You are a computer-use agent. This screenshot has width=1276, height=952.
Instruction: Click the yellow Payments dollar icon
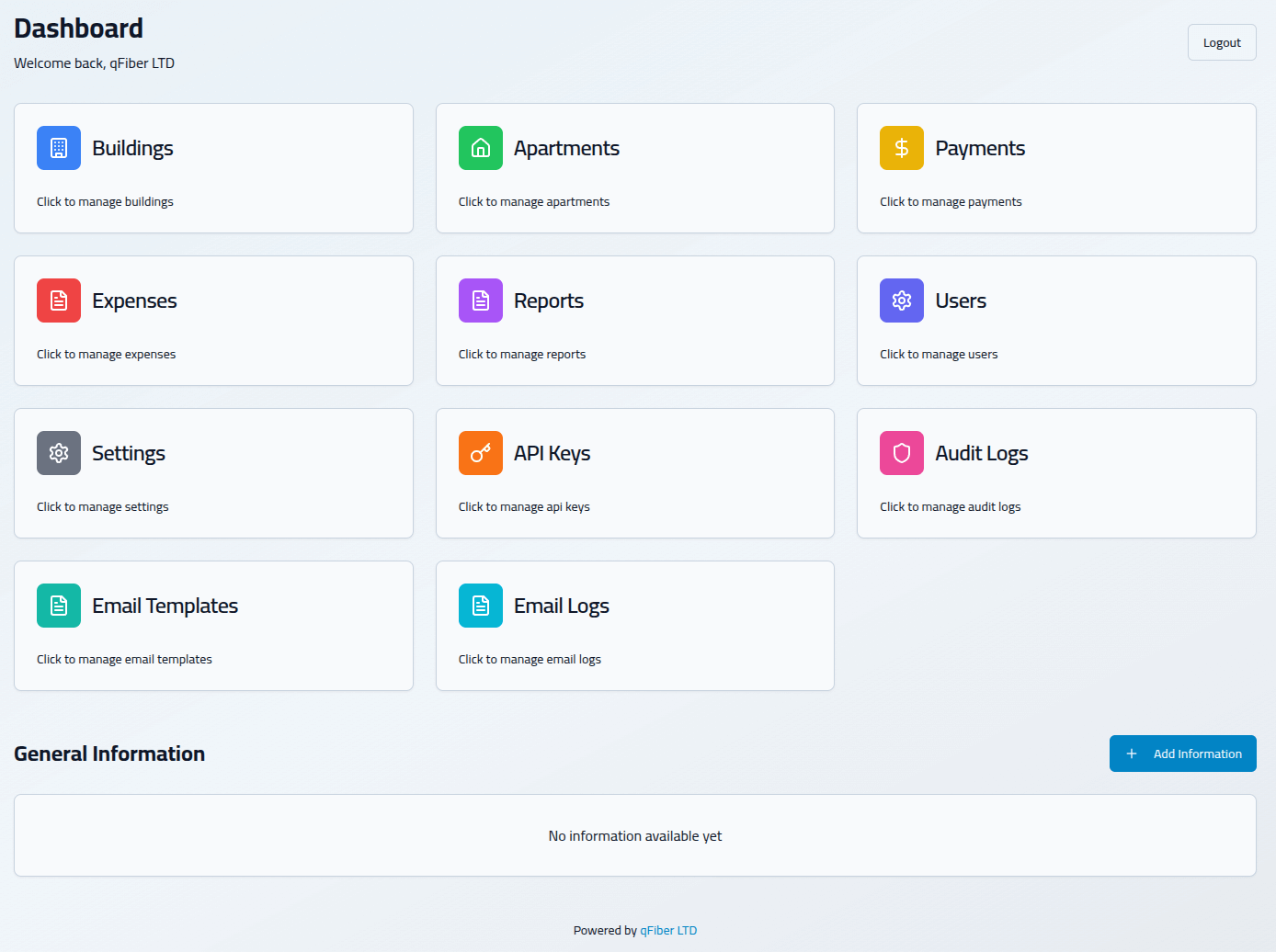click(x=902, y=148)
